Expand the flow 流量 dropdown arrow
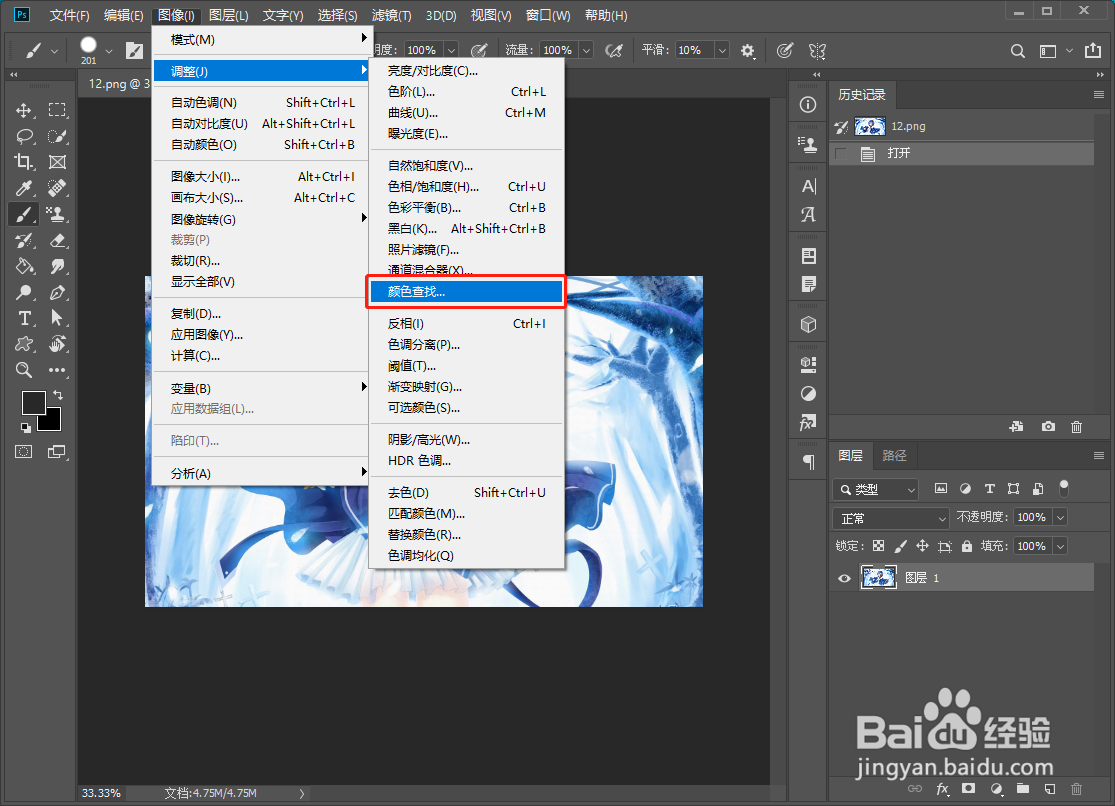The width and height of the screenshot is (1115, 806). pyautogui.click(x=586, y=50)
